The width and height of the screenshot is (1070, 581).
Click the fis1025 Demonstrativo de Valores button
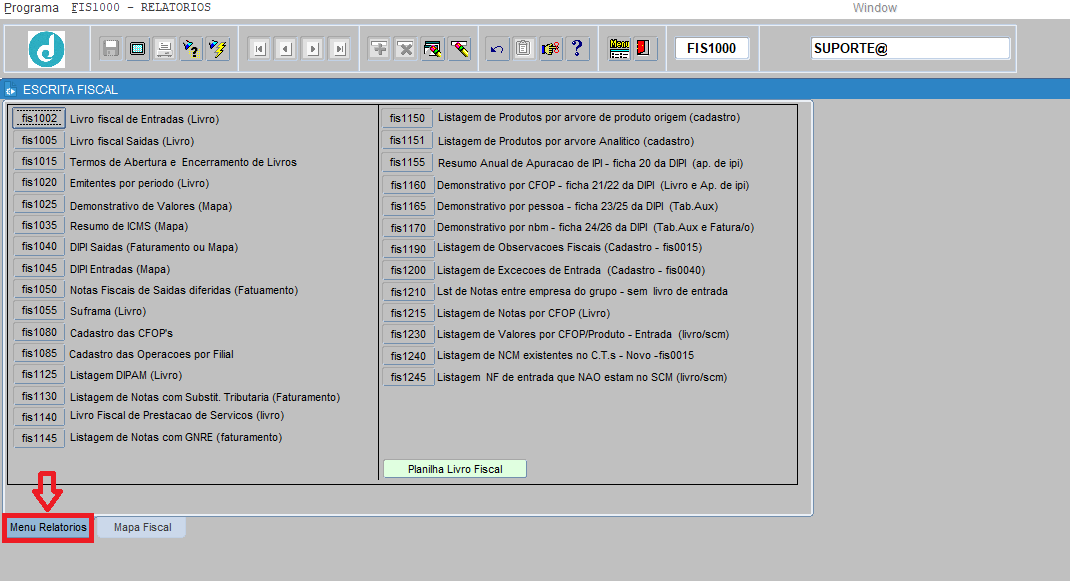pos(39,205)
